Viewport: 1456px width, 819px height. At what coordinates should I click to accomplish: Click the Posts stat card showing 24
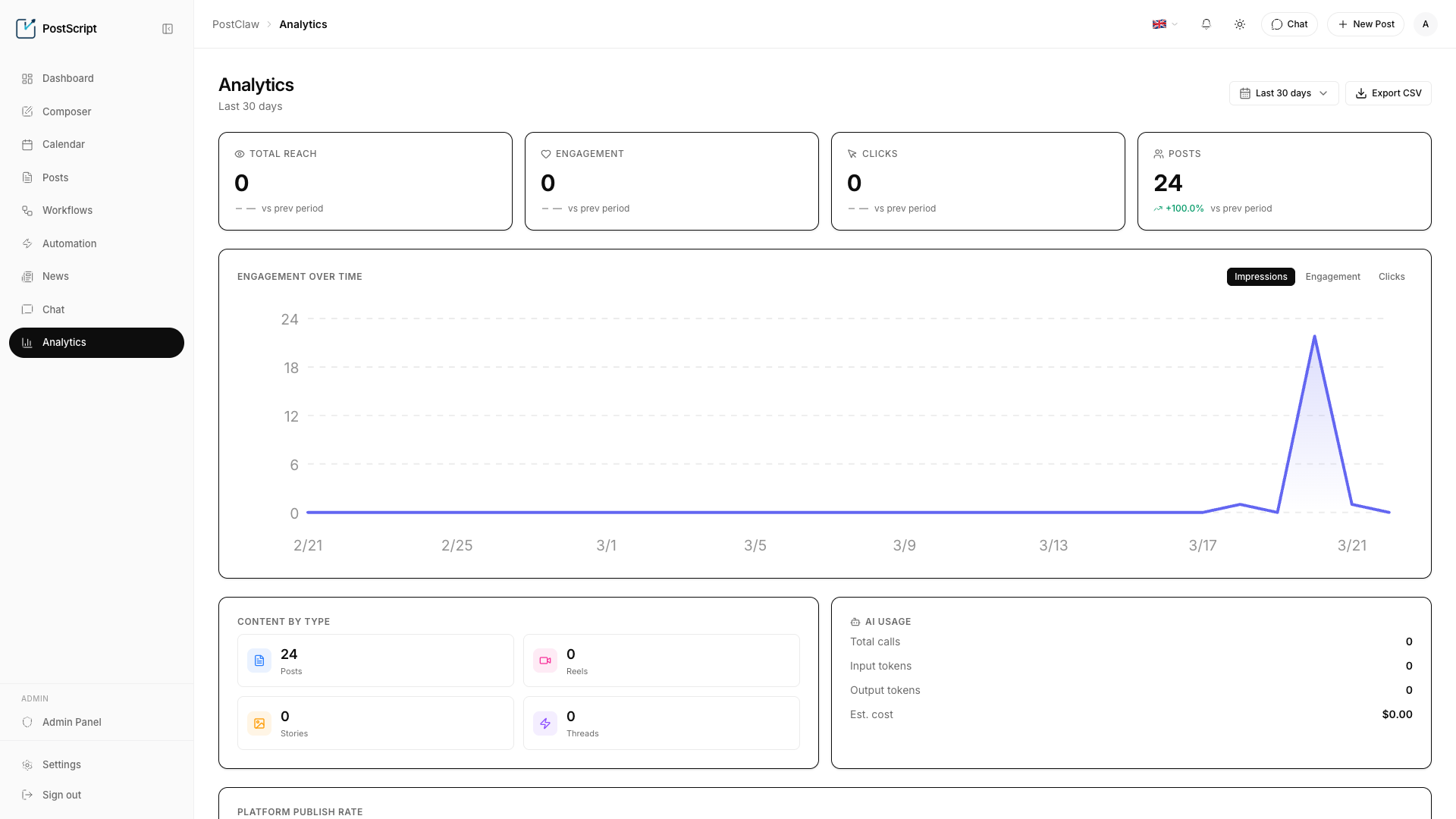[x=1285, y=181]
